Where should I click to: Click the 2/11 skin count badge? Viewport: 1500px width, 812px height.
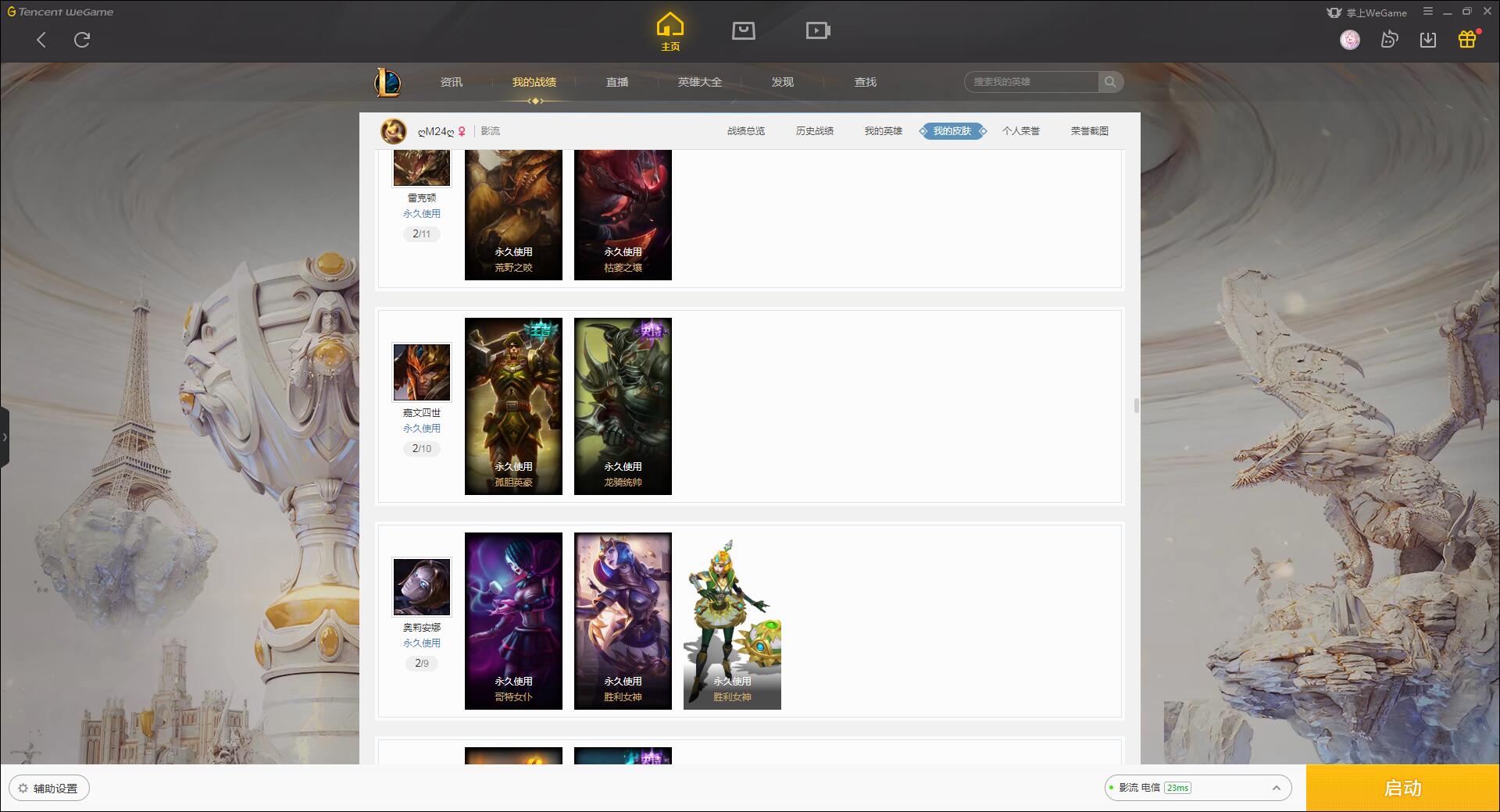click(422, 233)
